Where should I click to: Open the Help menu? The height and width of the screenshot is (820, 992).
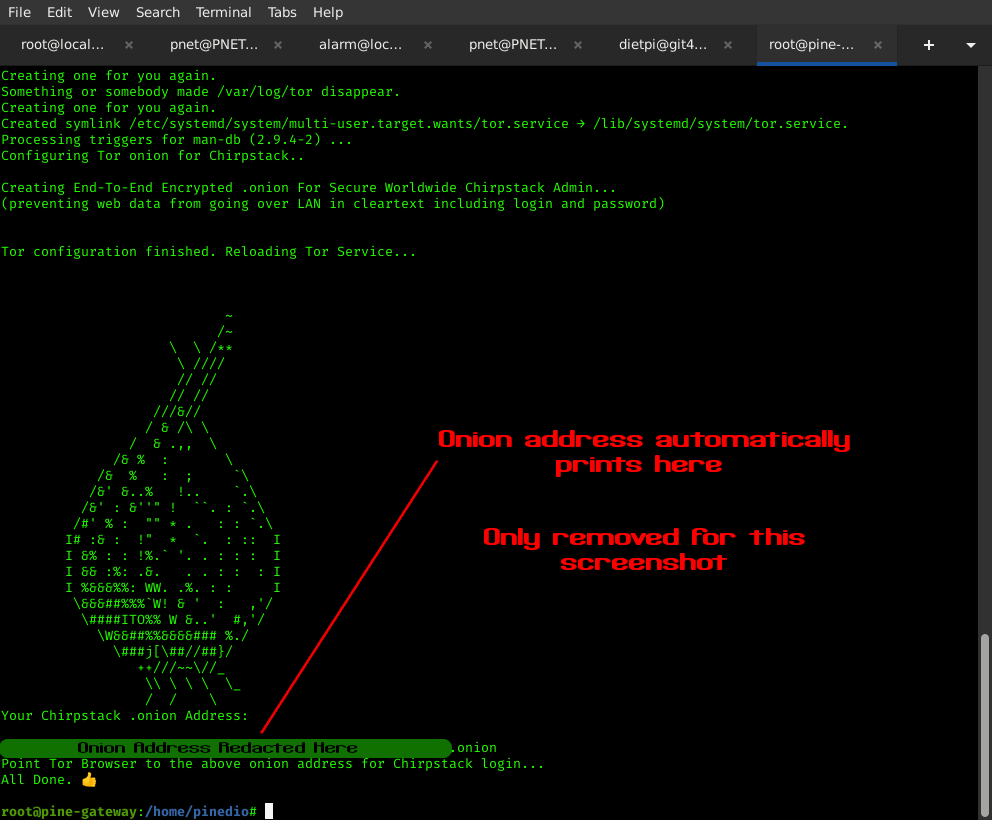coord(328,12)
